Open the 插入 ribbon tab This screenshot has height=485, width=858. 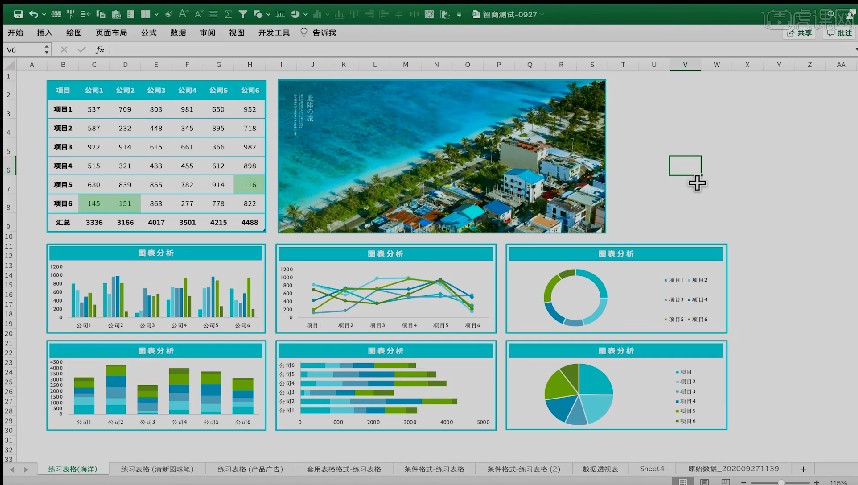[x=44, y=33]
